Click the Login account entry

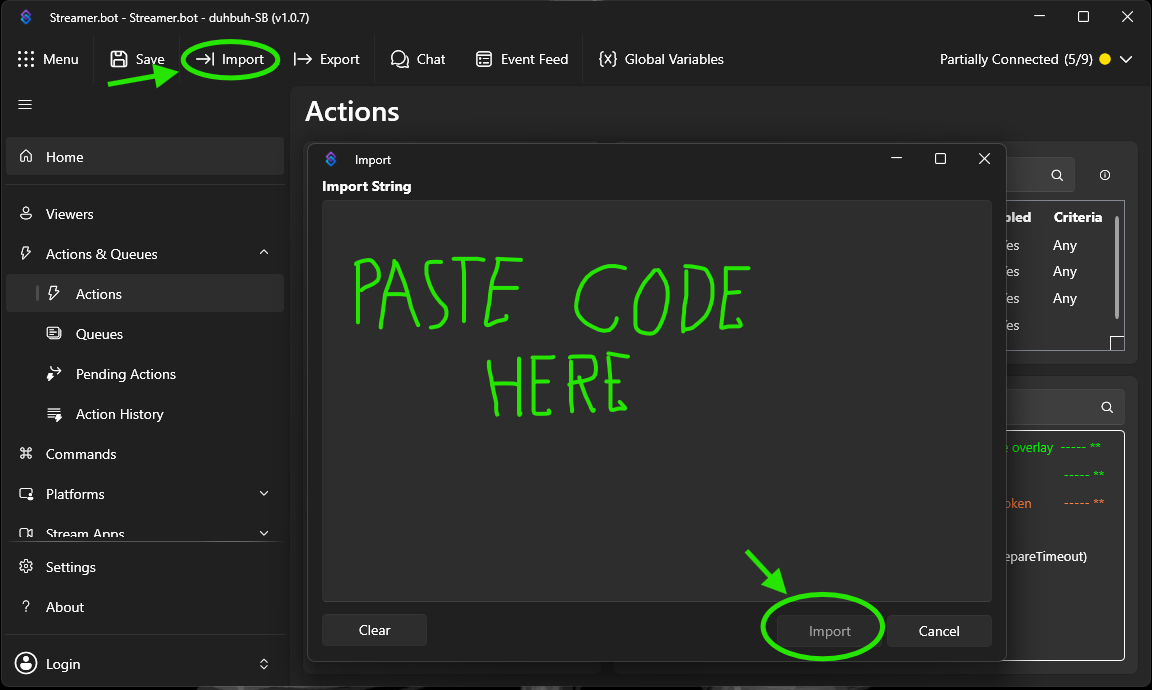[x=145, y=664]
